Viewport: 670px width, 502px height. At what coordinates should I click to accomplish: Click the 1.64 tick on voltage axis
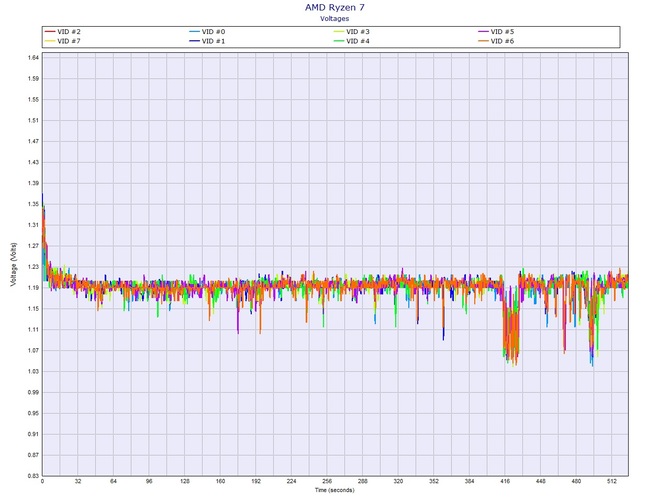tap(33, 58)
